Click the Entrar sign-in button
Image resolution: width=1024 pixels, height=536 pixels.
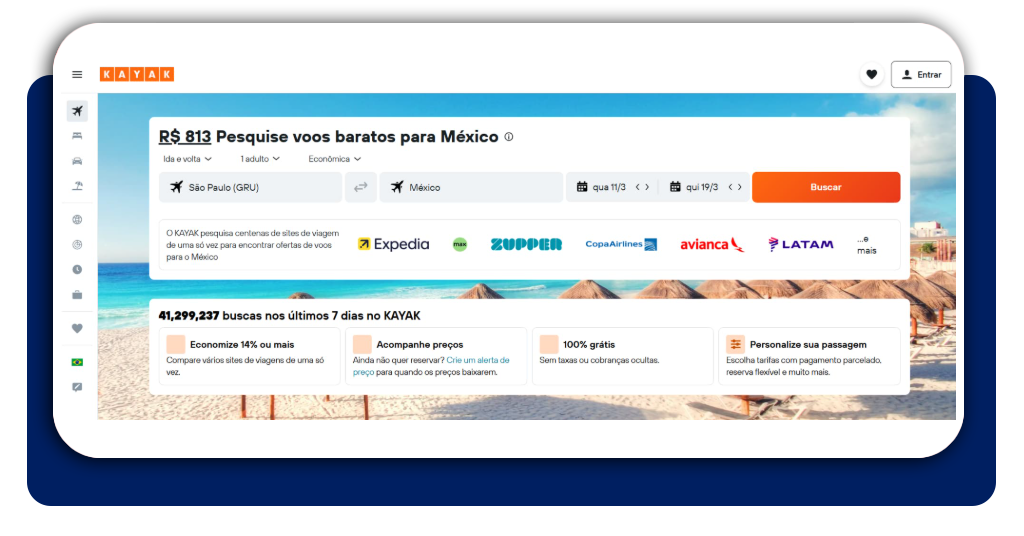pyautogui.click(x=921, y=74)
